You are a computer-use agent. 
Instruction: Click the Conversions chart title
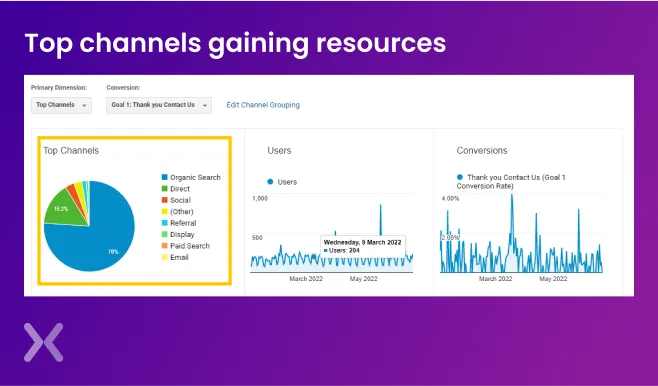482,151
